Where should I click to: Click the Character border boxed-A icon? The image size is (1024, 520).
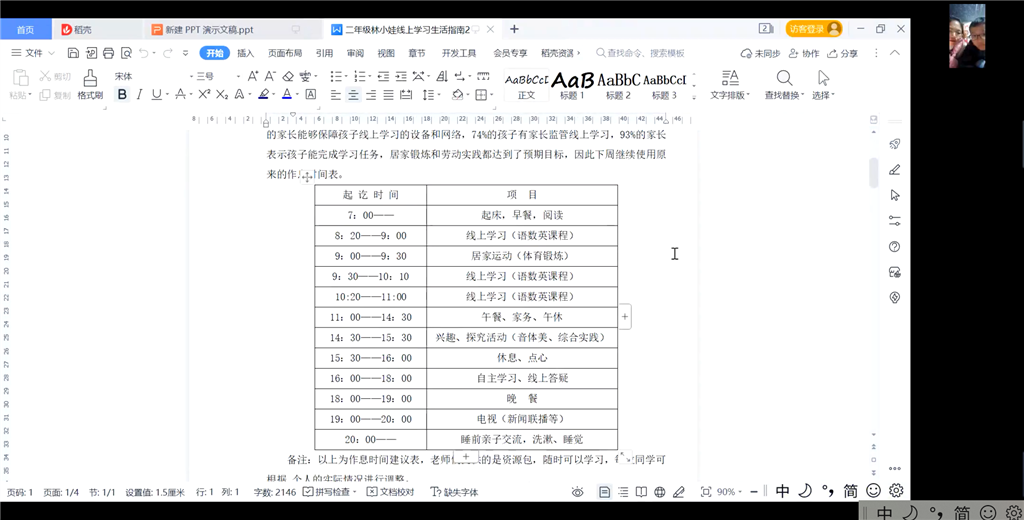point(311,95)
